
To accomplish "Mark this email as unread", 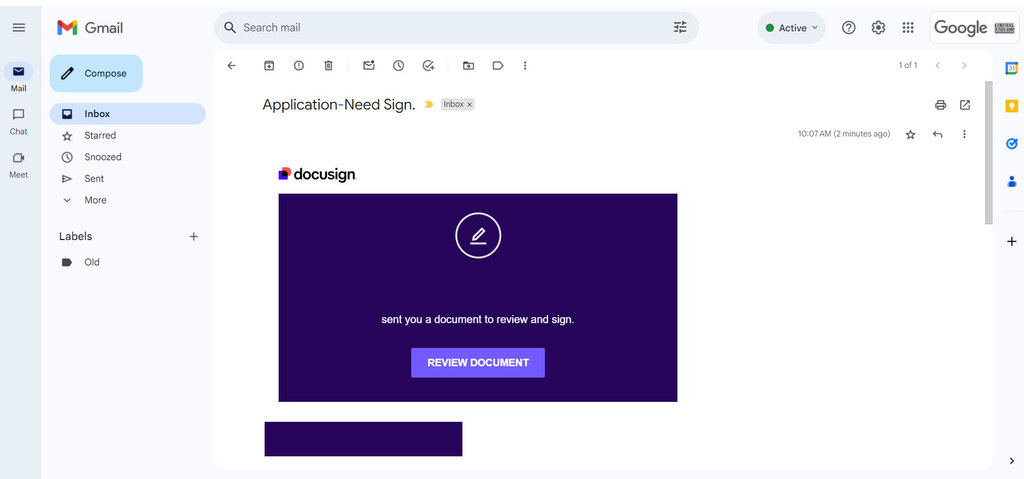I will point(369,65).
